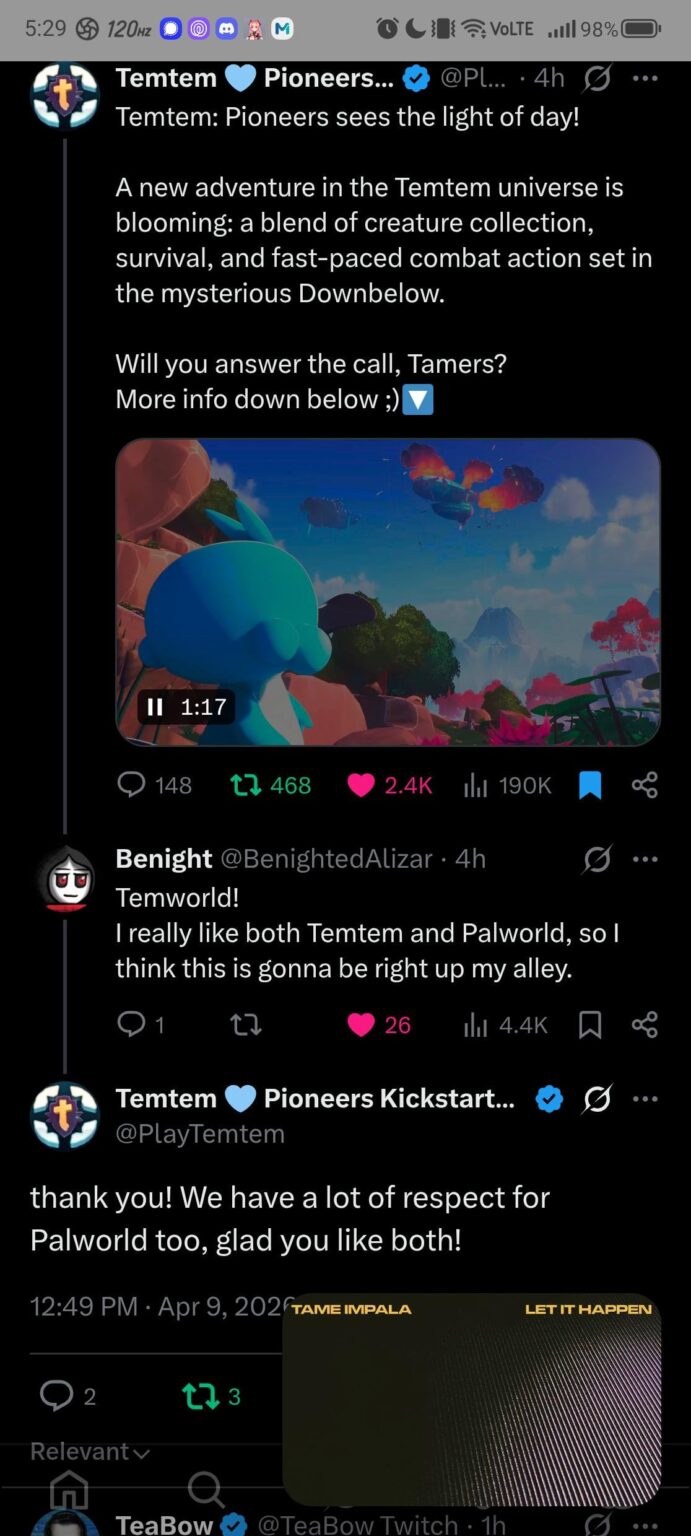Unbookmark the Temtem Pioneers announcement tweet
691x1536 pixels.
coord(589,785)
